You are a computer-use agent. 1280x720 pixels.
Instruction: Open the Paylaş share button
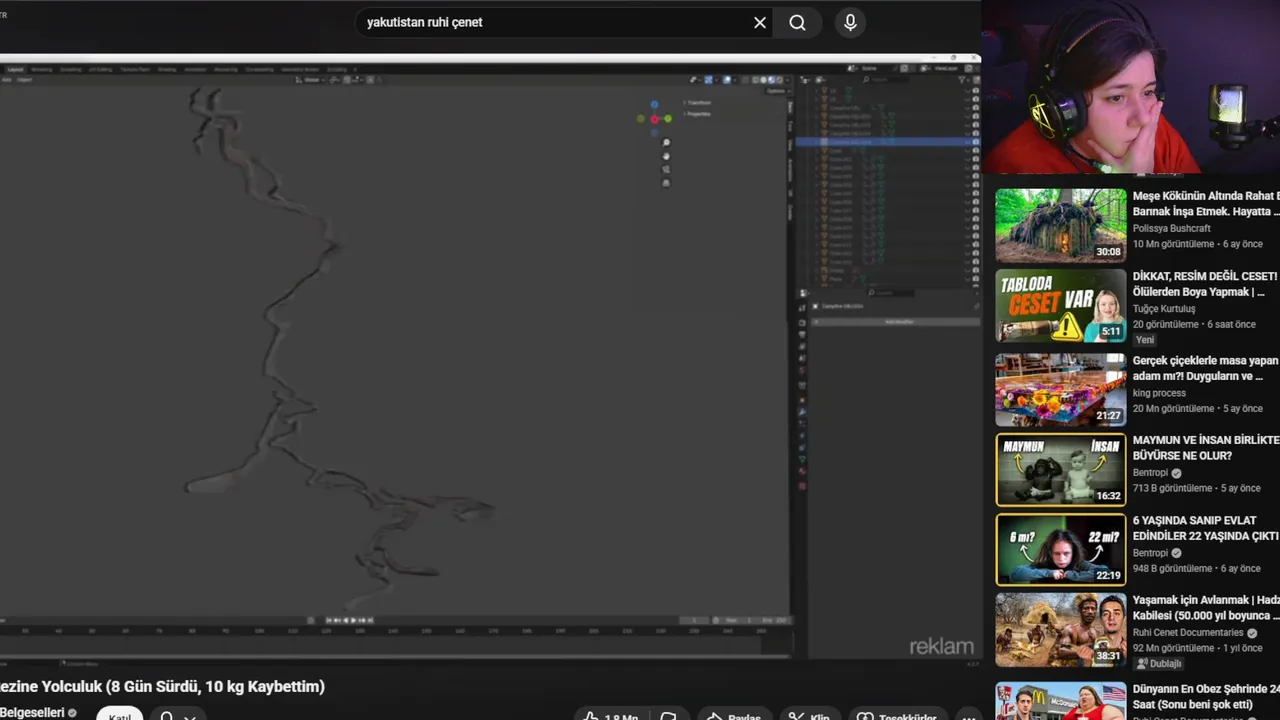(734, 715)
